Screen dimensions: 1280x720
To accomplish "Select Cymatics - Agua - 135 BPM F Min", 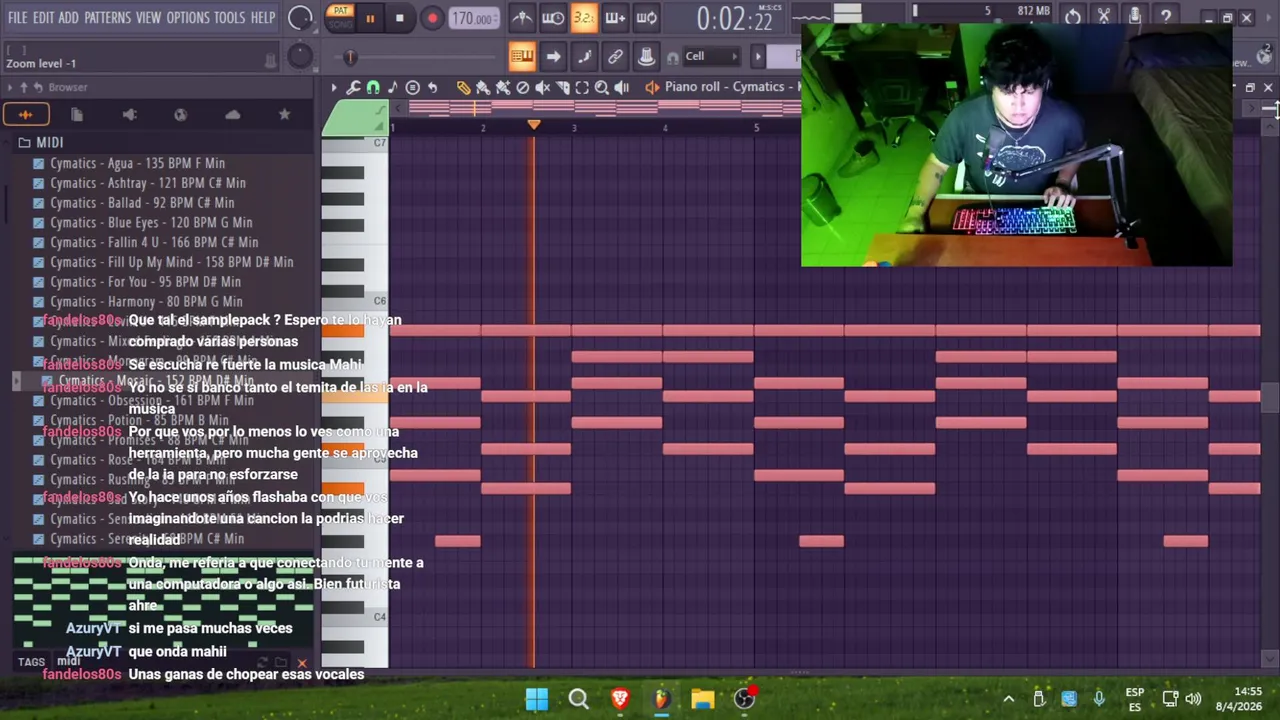I will [138, 163].
